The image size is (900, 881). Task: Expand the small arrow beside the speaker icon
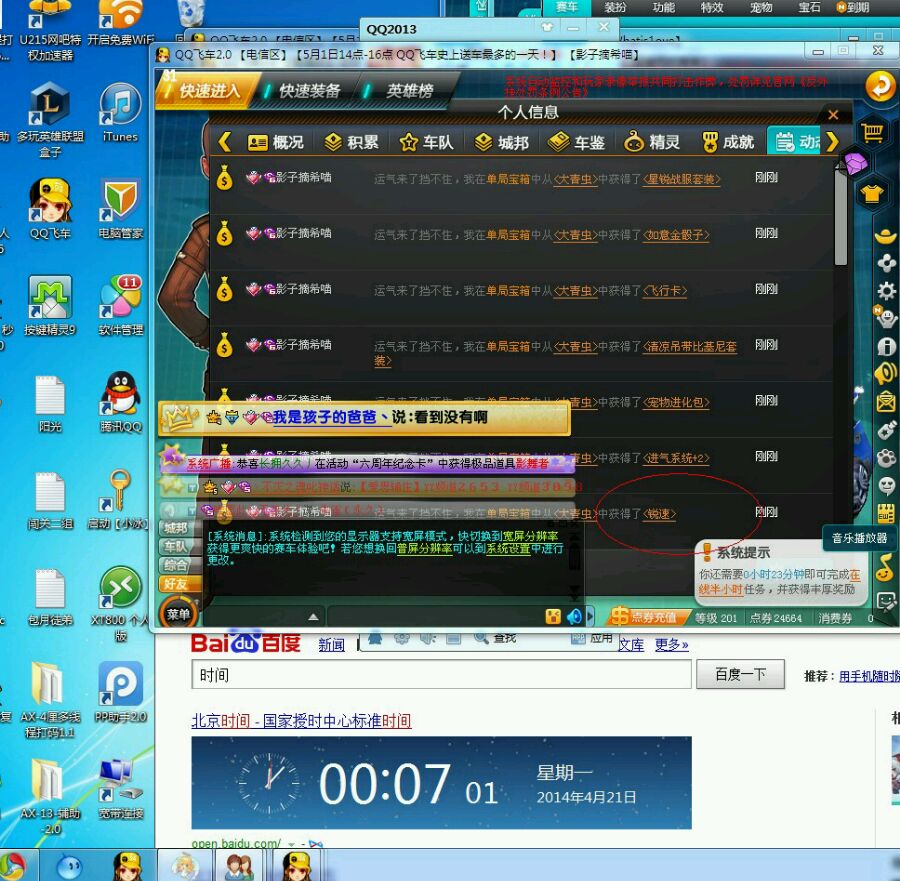[589, 617]
